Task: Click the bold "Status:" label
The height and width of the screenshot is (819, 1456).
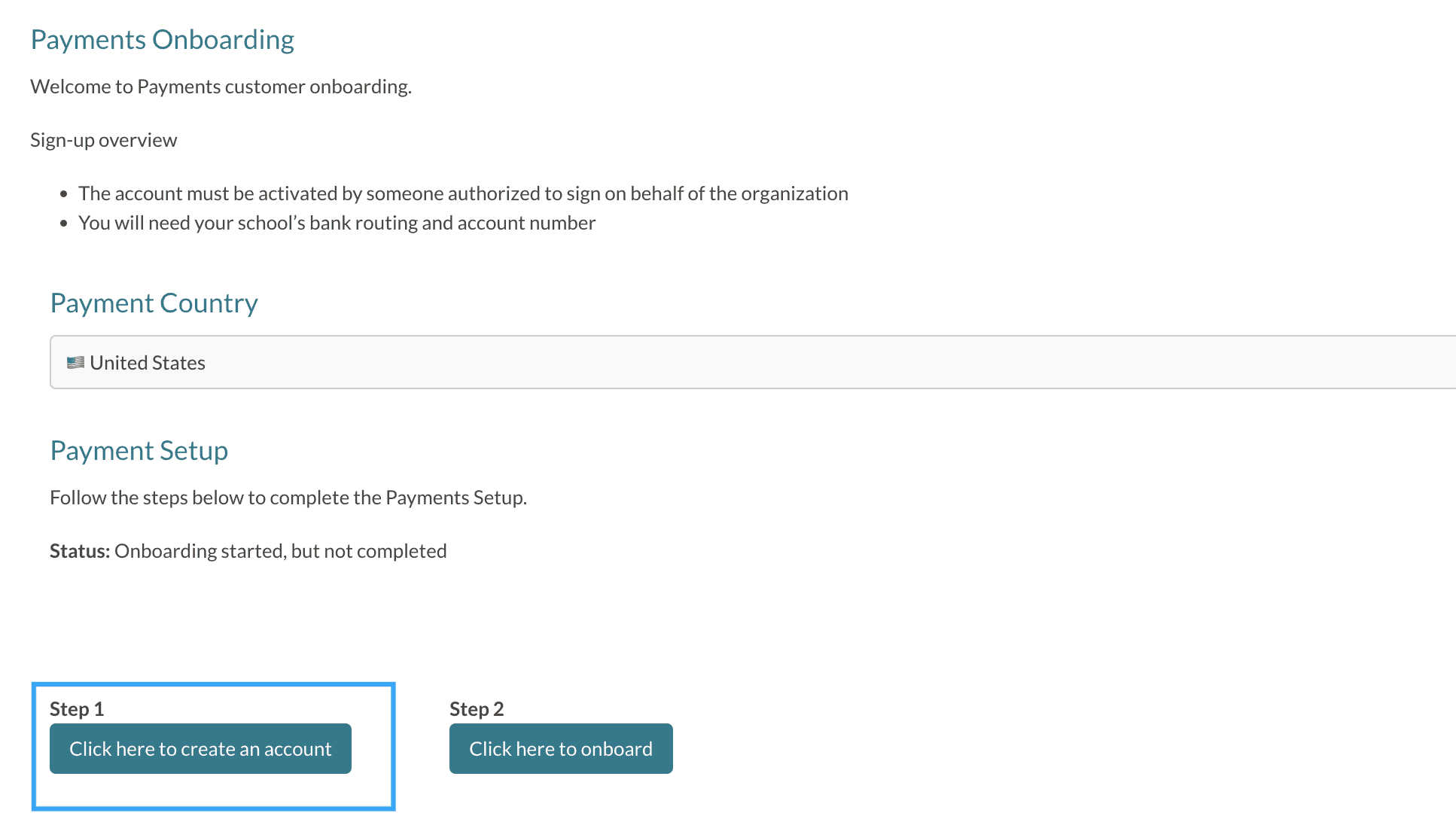Action: tap(80, 551)
